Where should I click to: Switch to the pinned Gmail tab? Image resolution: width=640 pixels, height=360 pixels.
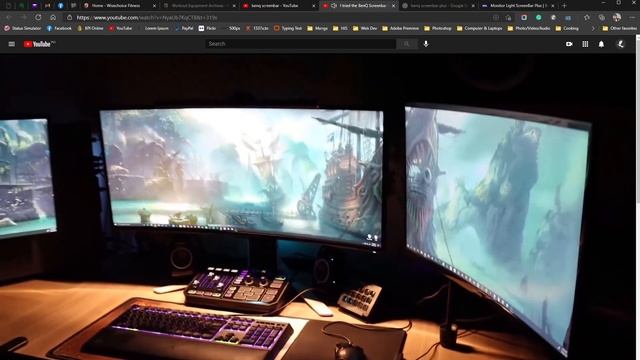tap(47, 6)
